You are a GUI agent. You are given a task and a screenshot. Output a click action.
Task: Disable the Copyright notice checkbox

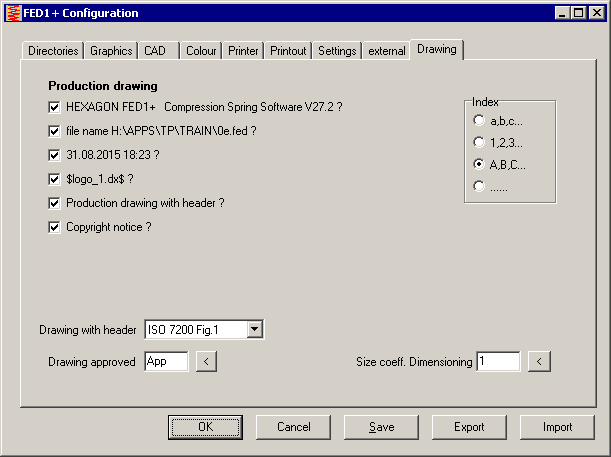click(x=55, y=227)
